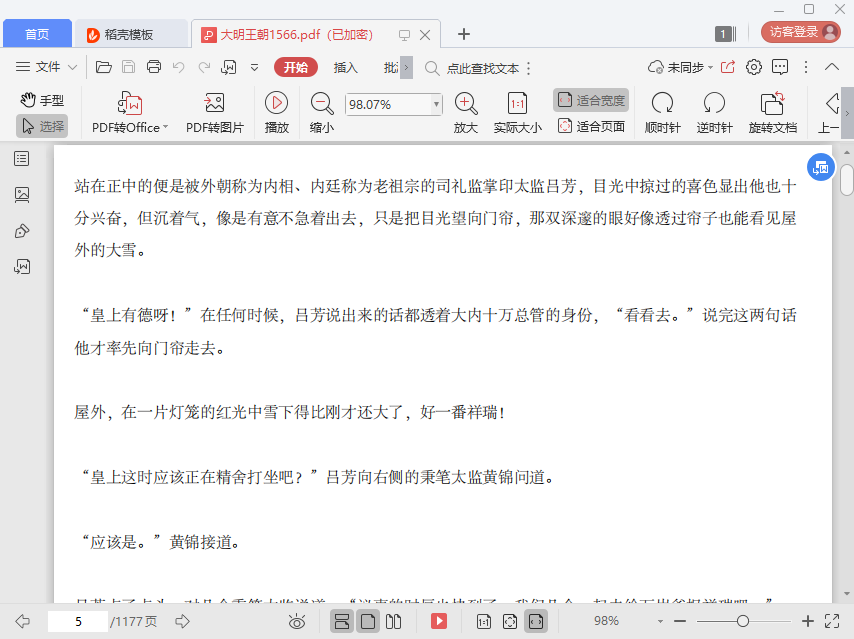Click the red play button in status bar

click(439, 621)
